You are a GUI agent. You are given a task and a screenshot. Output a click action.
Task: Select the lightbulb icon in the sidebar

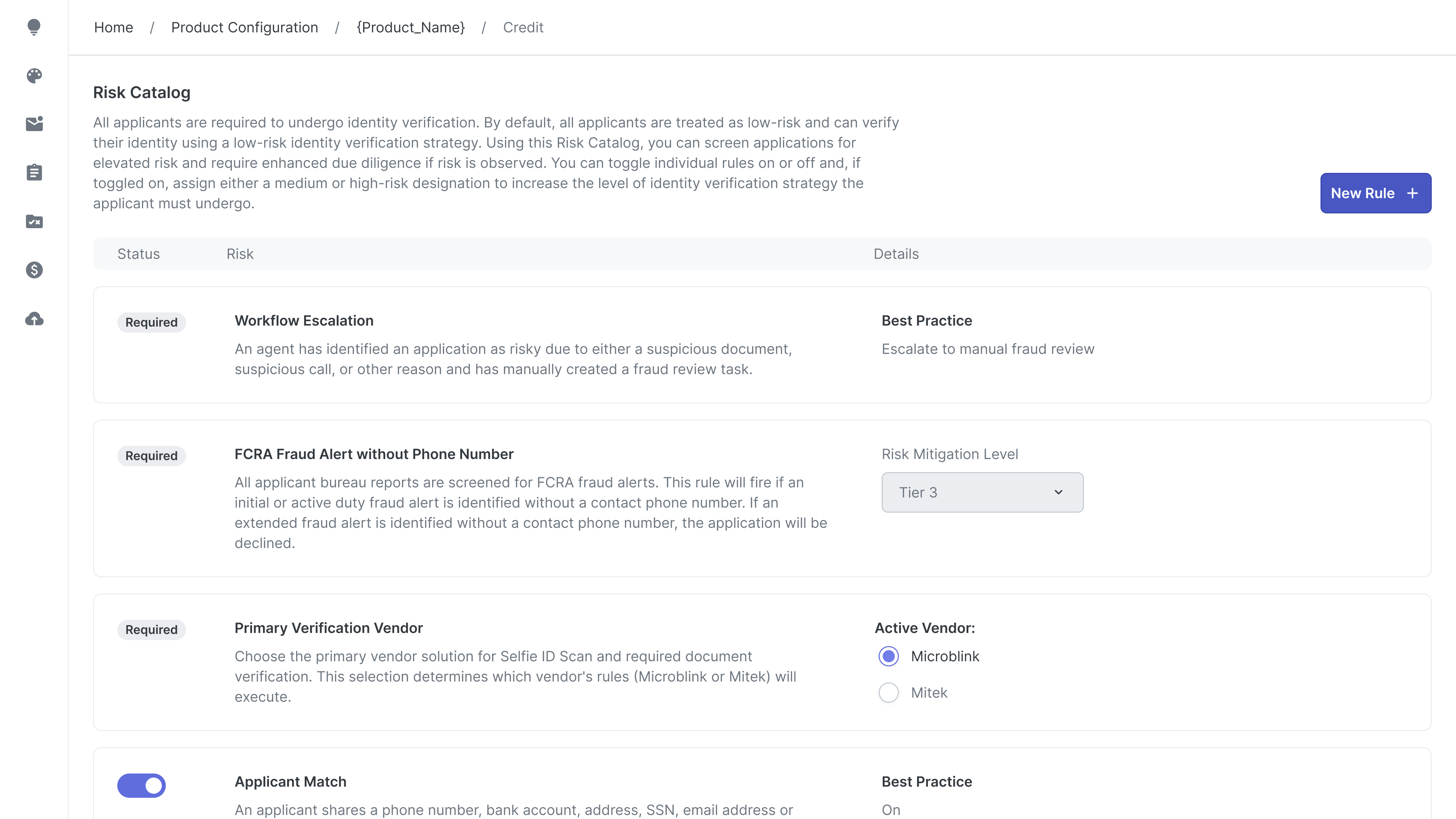click(x=34, y=27)
